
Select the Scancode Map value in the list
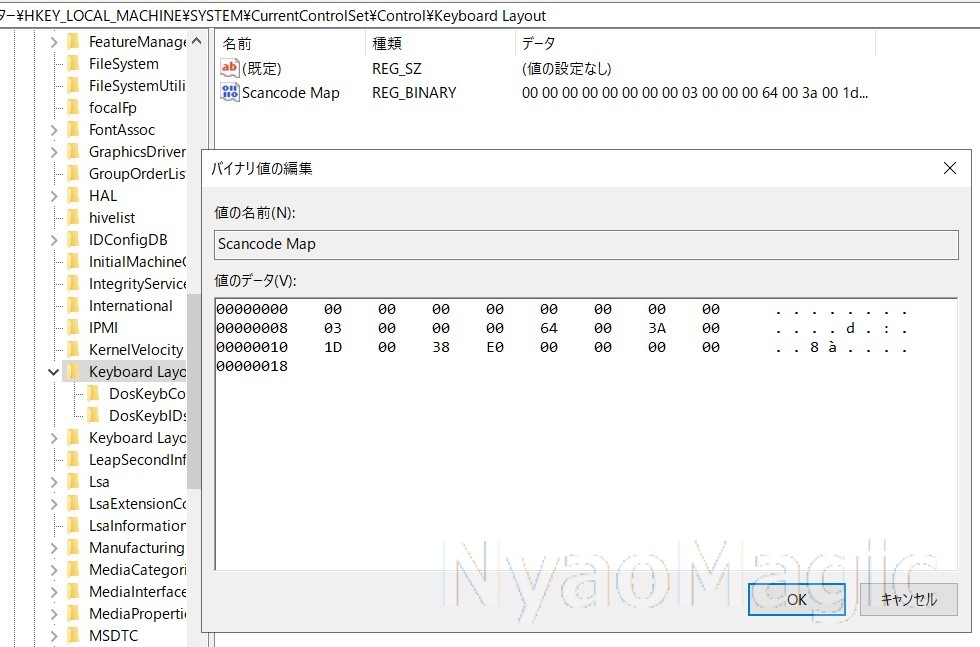pyautogui.click(x=291, y=93)
